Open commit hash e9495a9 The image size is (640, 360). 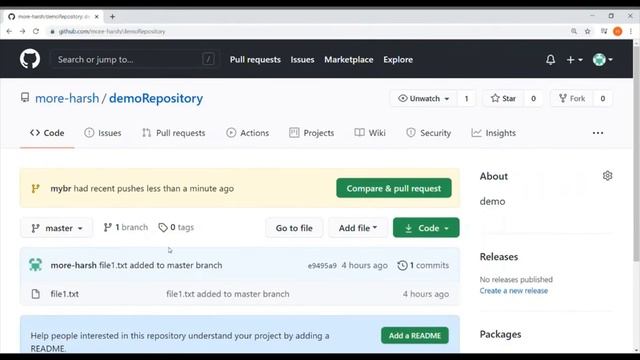point(322,266)
